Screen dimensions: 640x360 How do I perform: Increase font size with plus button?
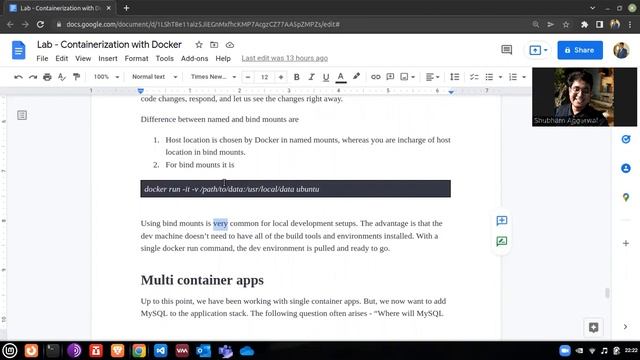(280, 77)
